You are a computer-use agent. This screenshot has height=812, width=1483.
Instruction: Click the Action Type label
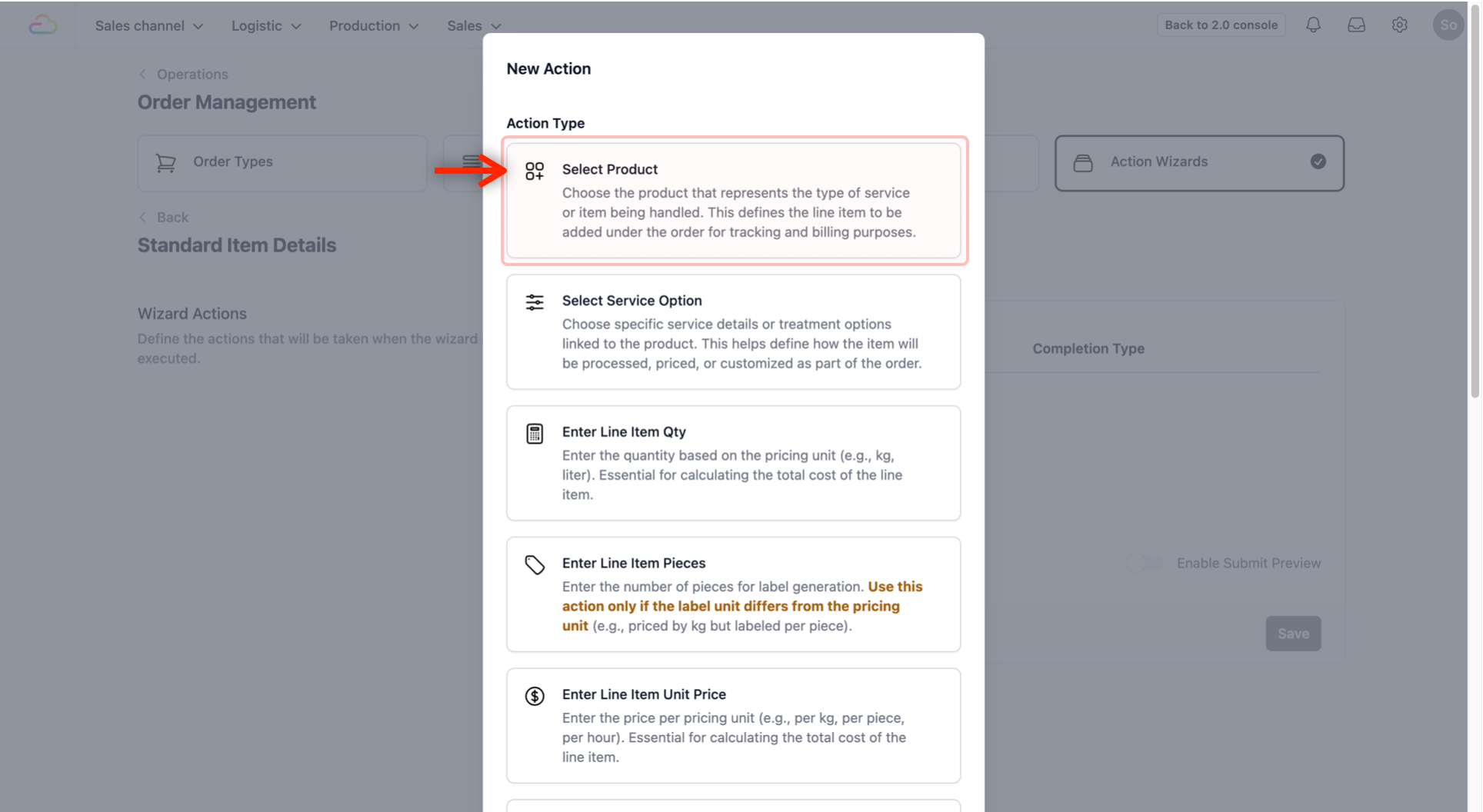pos(545,123)
